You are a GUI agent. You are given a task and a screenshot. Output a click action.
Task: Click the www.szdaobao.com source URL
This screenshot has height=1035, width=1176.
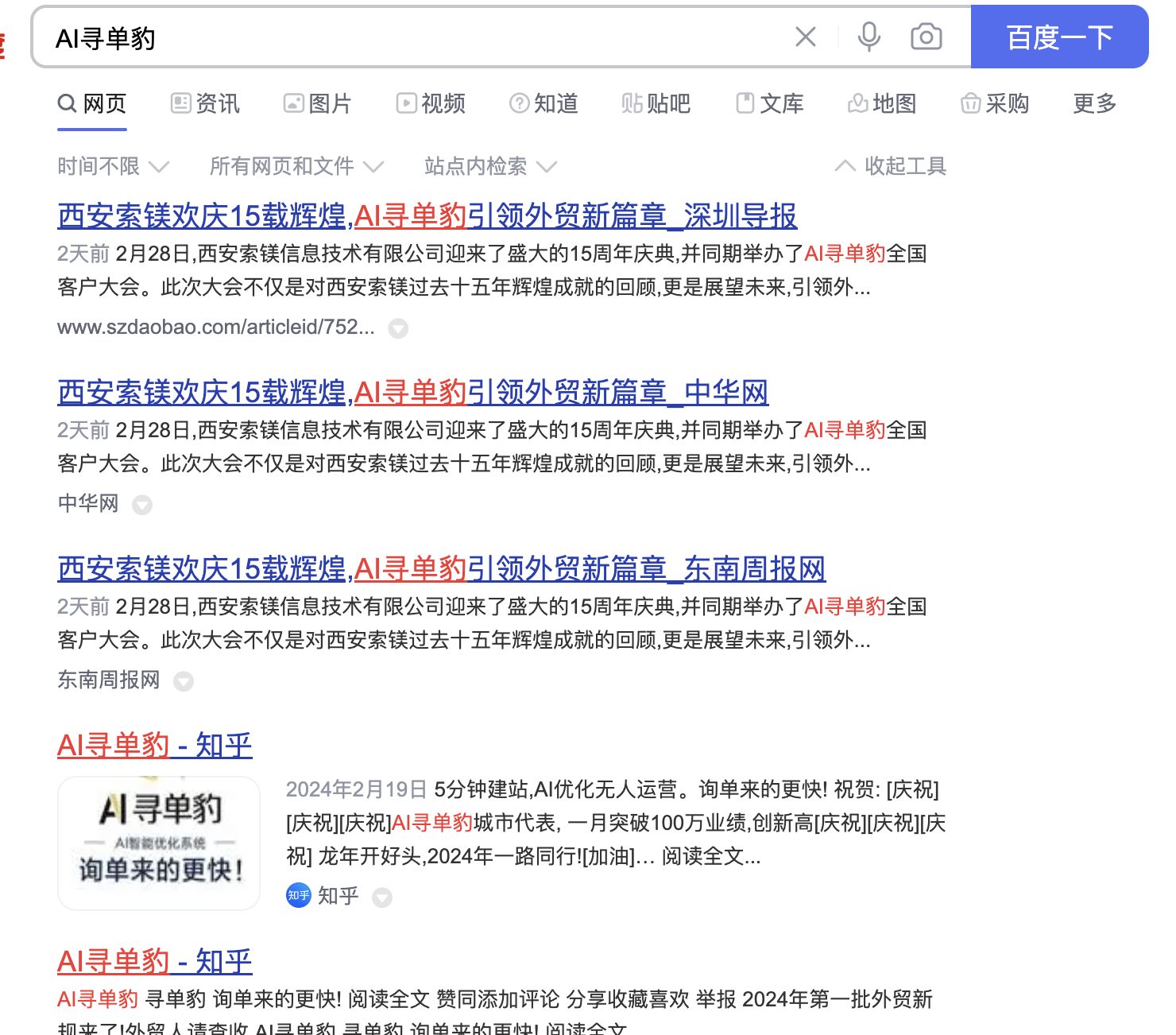coord(215,328)
